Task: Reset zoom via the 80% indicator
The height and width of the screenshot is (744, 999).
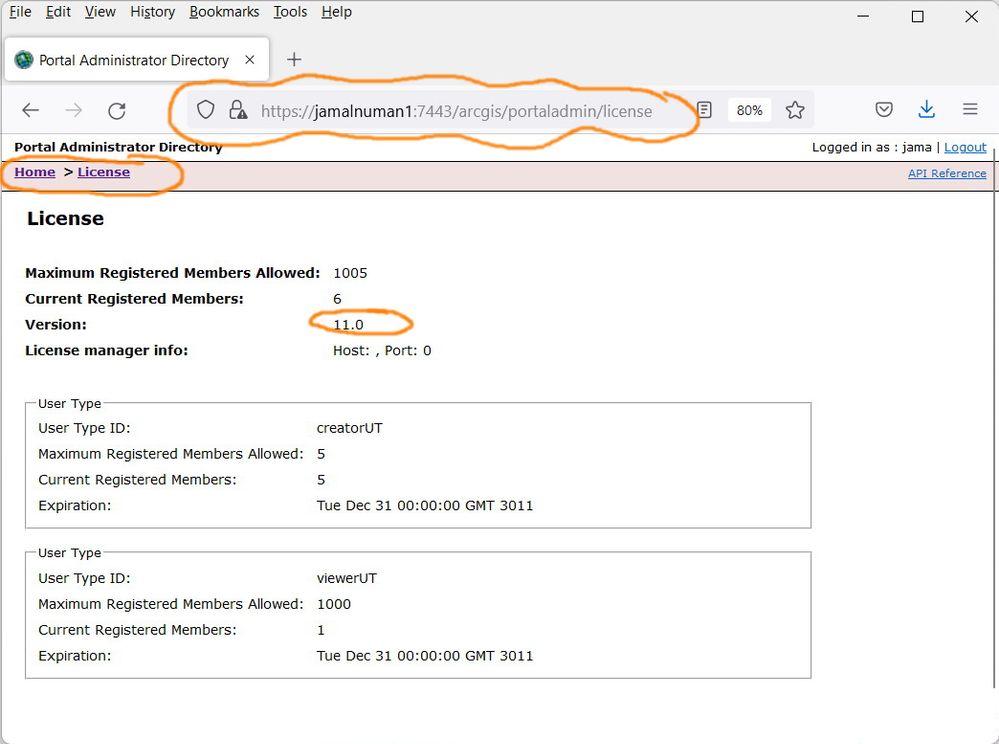Action: coord(749,110)
